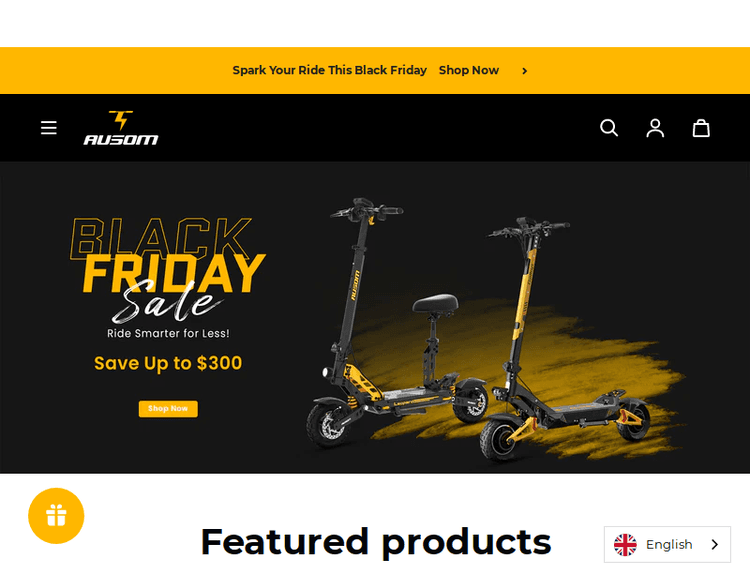Viewport: 750px width, 563px height.
Task: Click Save Up to $300 text
Action: (x=168, y=363)
